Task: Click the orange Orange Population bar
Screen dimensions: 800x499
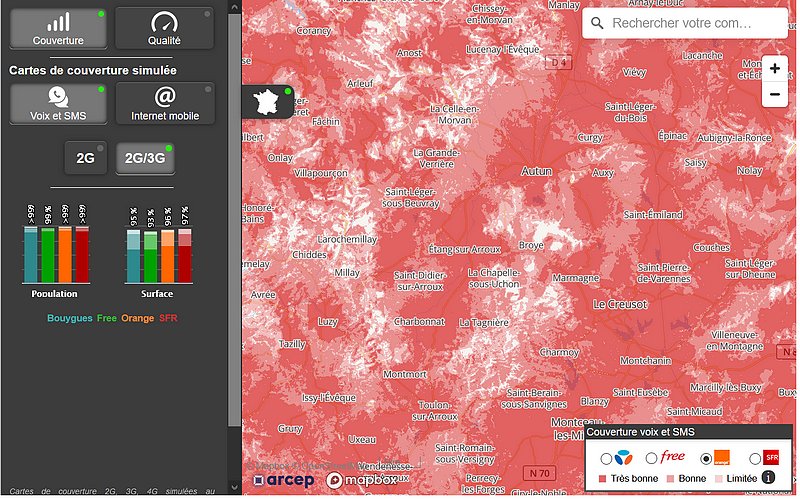Action: click(65, 254)
